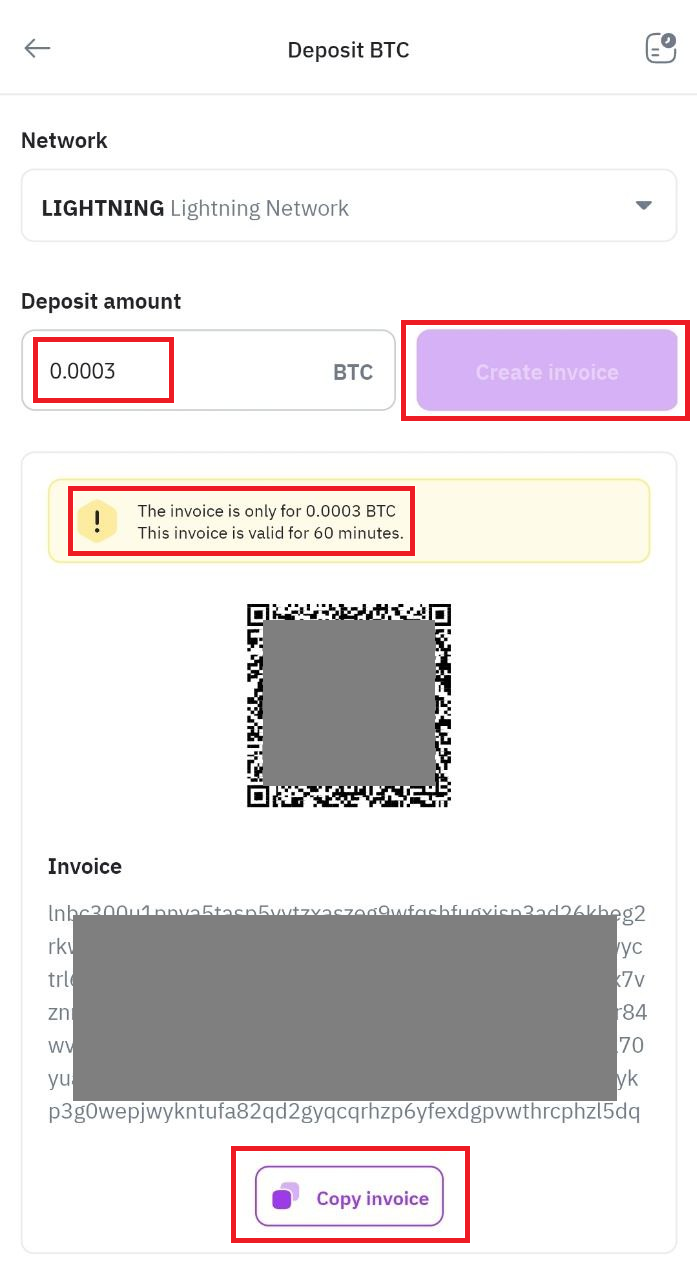Tap Copy invoice at the bottom

tap(350, 1196)
